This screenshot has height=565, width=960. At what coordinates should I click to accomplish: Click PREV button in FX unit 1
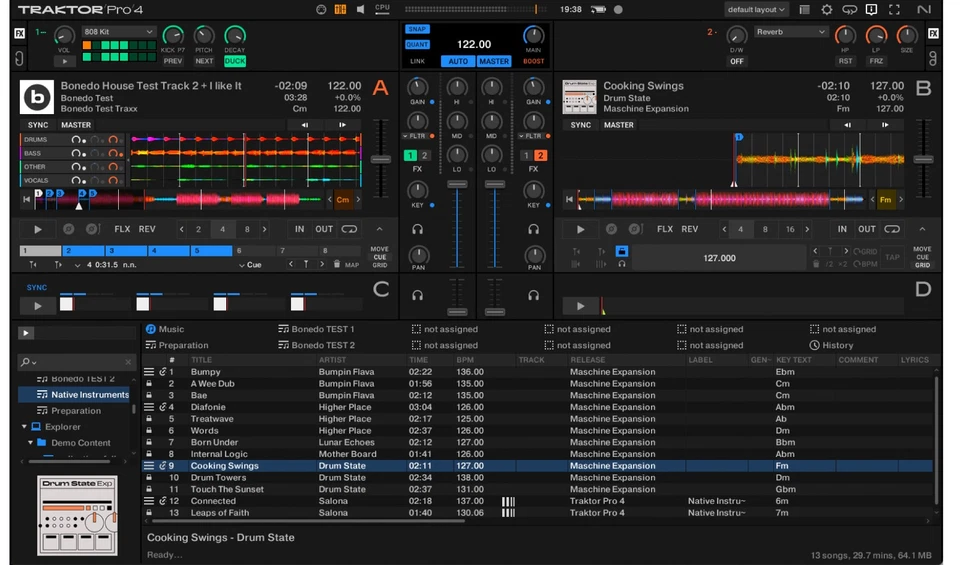click(x=173, y=61)
